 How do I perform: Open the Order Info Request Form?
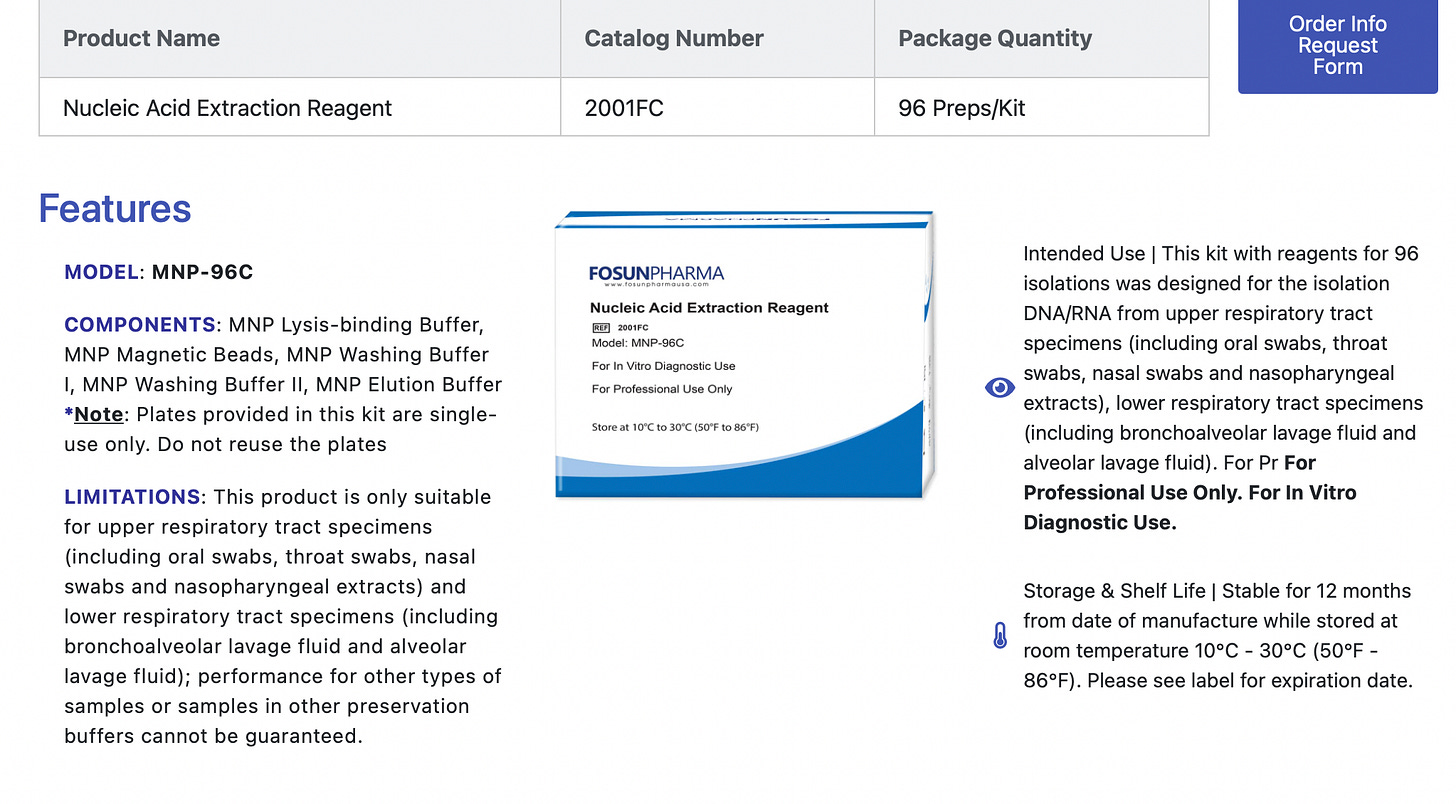[x=1337, y=45]
